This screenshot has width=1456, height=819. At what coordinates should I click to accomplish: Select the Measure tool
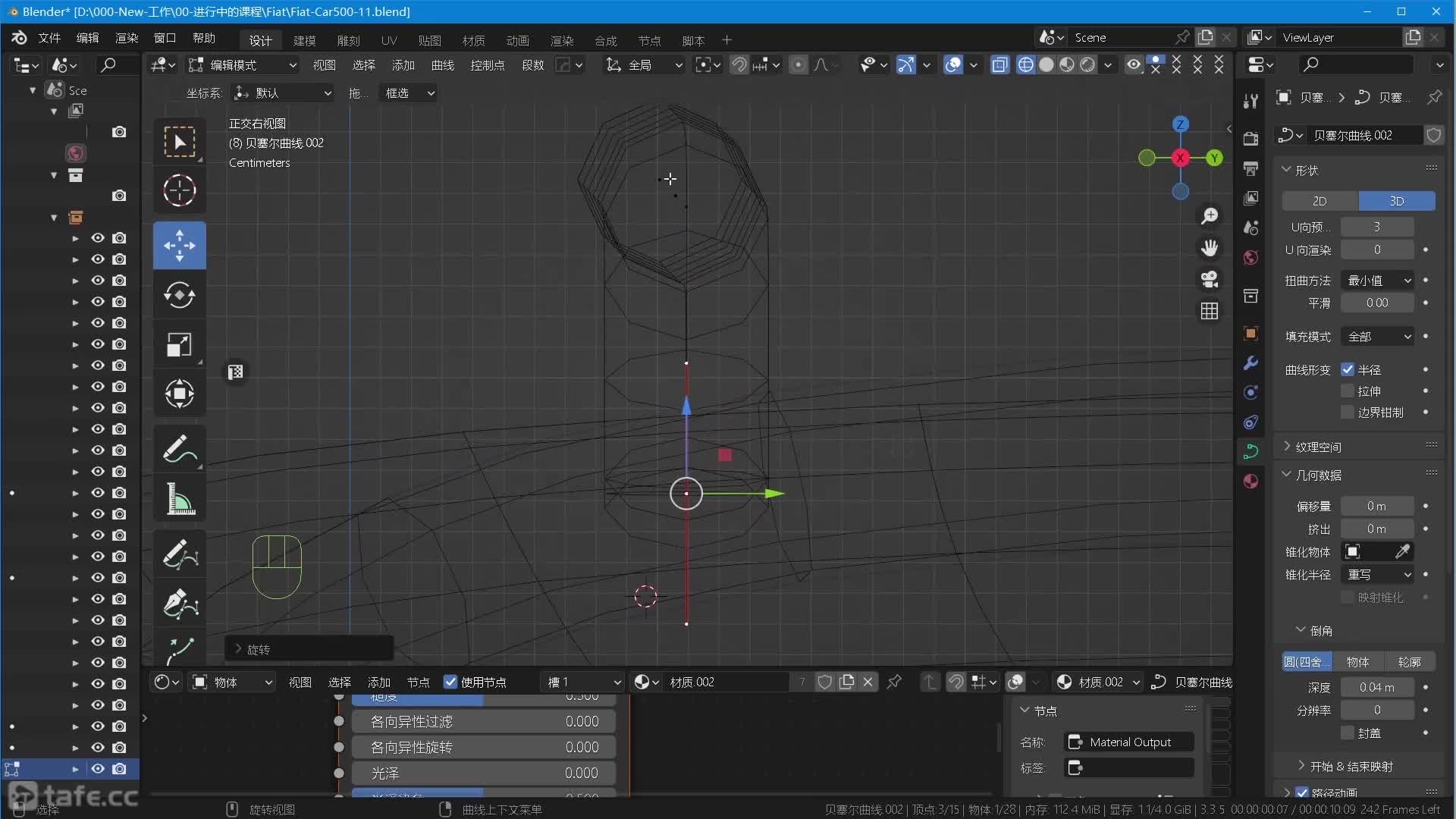[x=180, y=499]
